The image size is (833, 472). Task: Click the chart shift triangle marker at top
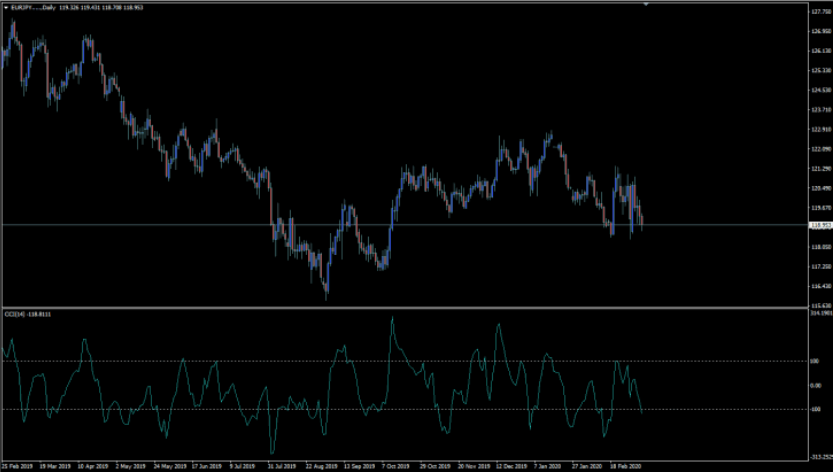[x=647, y=5]
